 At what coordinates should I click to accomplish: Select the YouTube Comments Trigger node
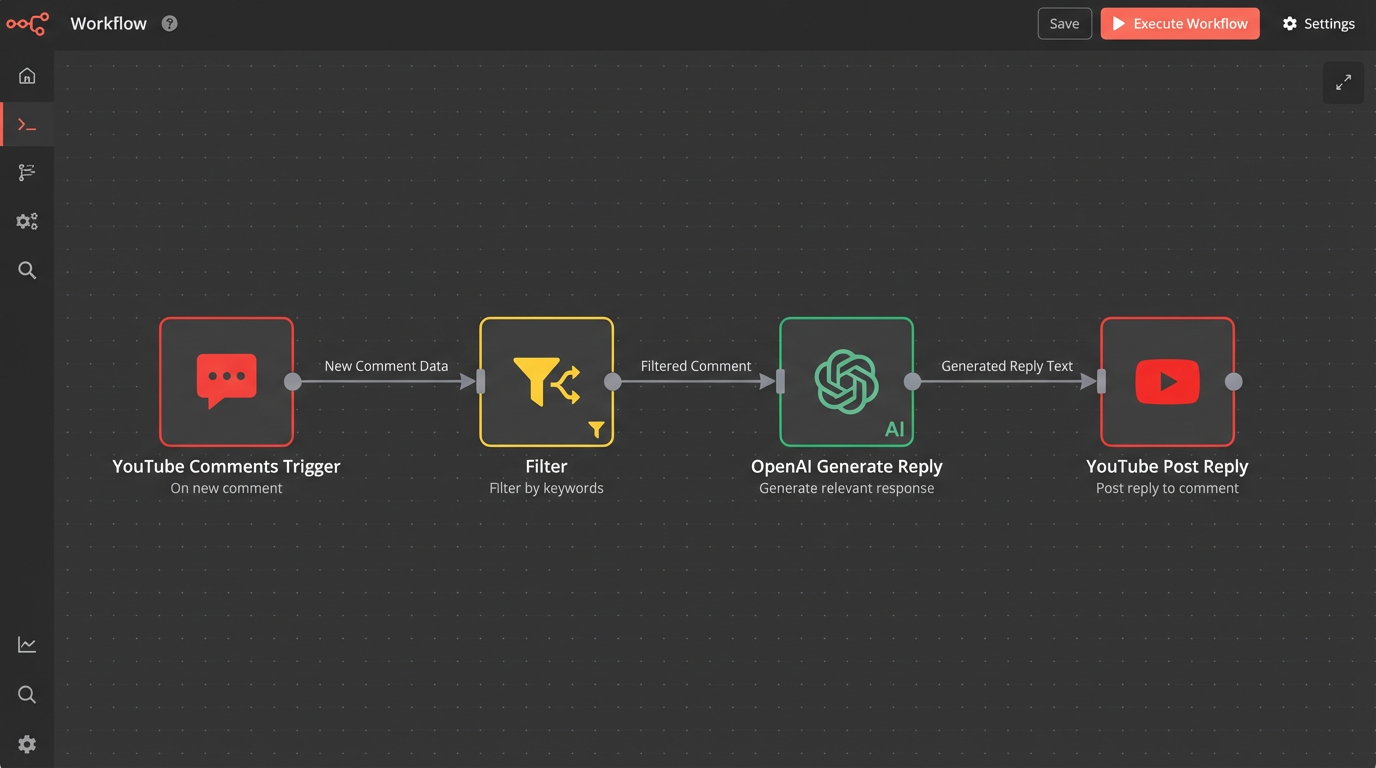[x=226, y=381]
